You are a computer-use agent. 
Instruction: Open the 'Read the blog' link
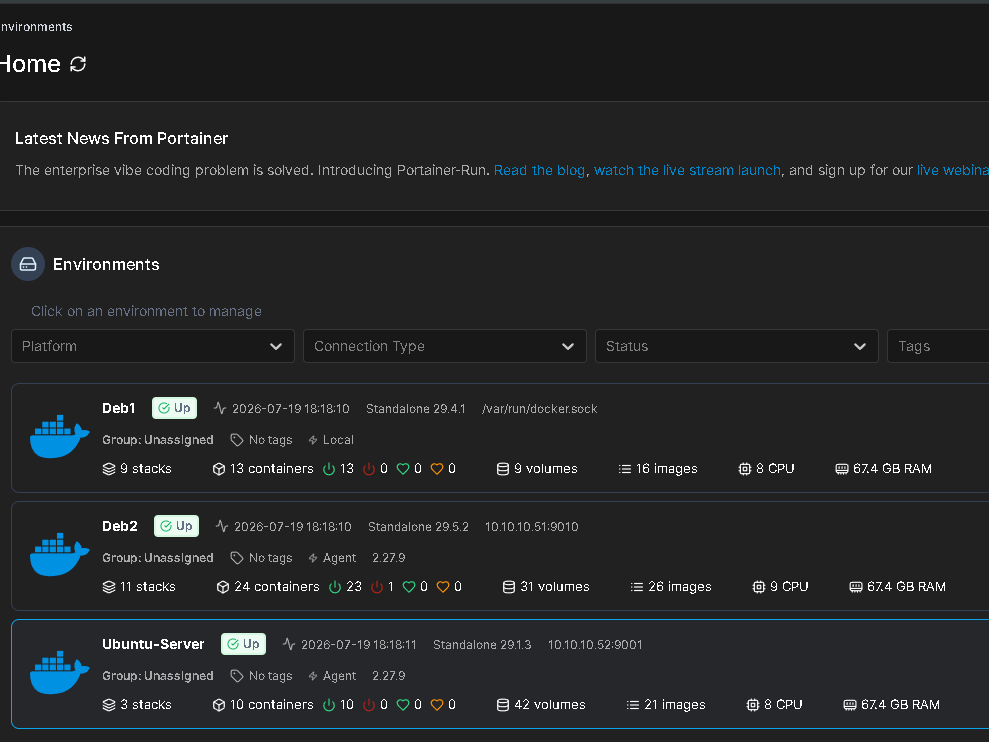click(539, 170)
